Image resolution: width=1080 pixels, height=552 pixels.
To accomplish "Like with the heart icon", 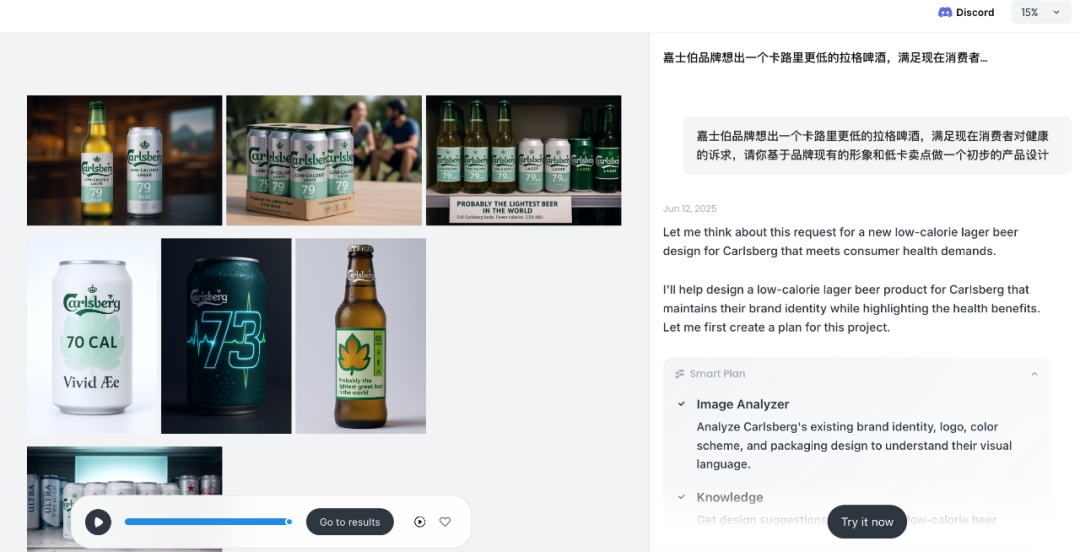I will [445, 522].
